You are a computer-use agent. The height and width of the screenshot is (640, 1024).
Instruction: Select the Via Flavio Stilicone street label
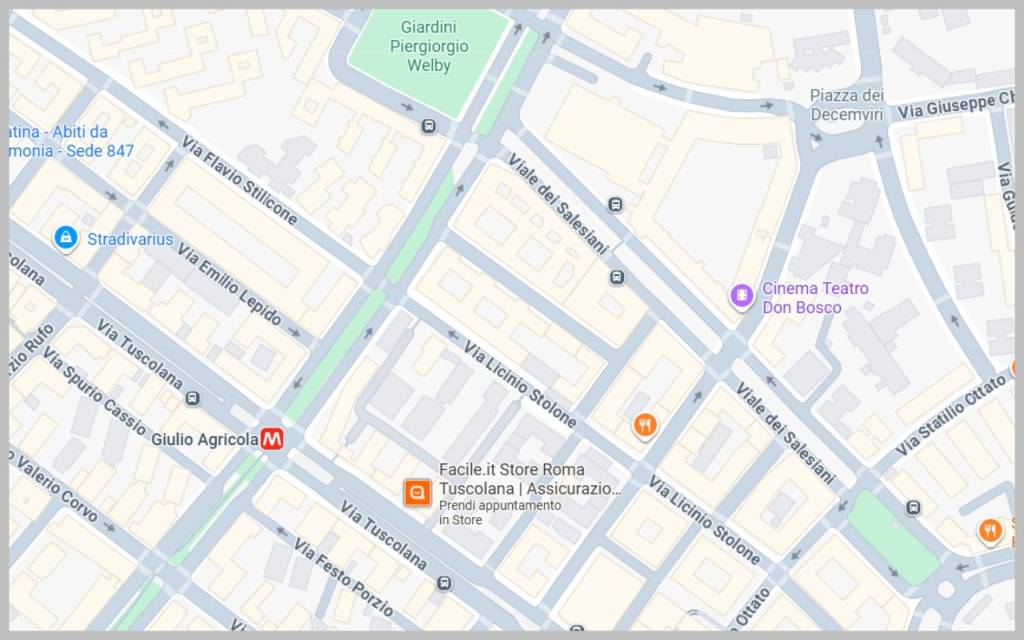(239, 180)
